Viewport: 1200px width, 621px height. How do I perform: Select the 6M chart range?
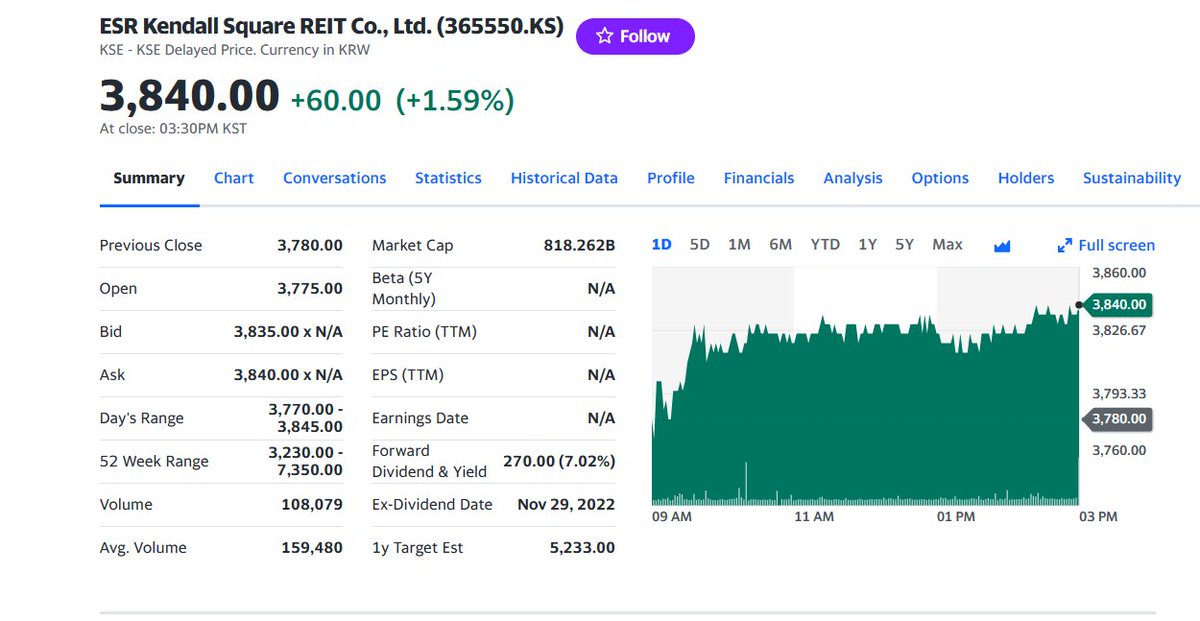781,244
